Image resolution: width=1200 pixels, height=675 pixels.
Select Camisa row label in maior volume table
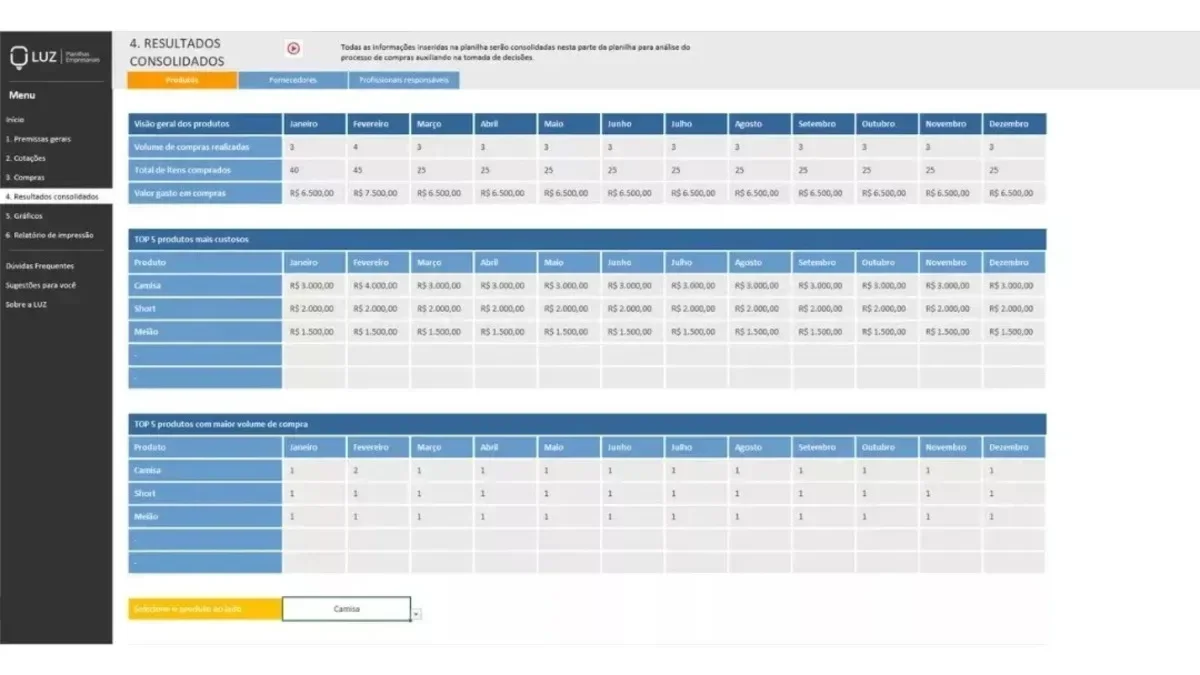pos(205,470)
